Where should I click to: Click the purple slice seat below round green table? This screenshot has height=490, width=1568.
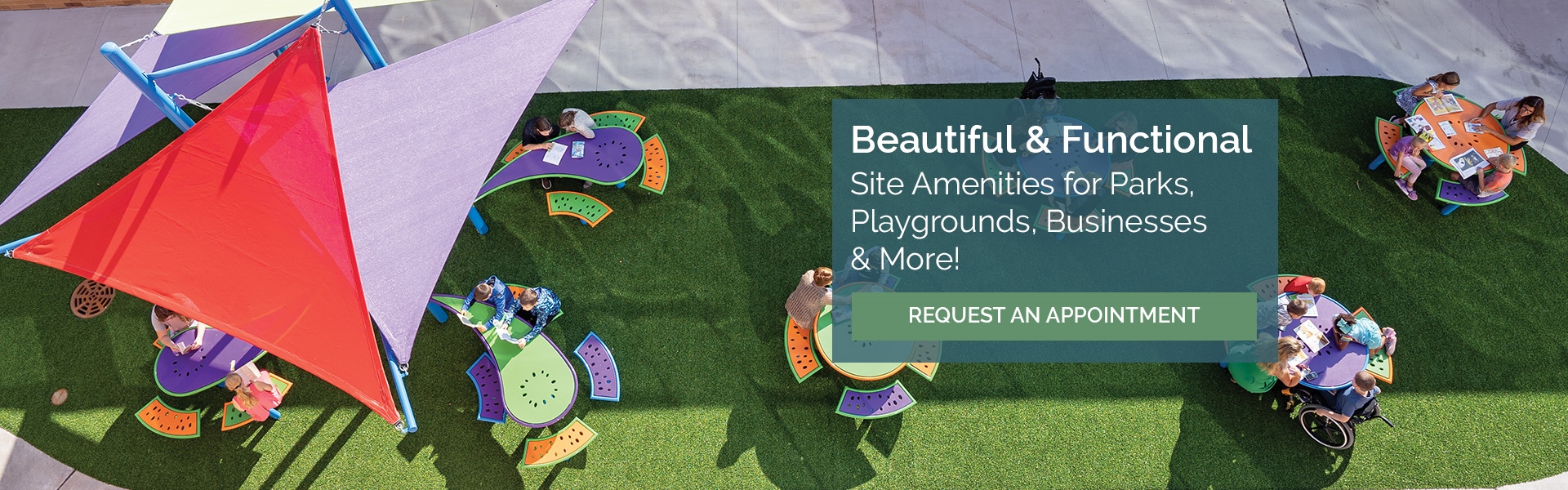875,401
